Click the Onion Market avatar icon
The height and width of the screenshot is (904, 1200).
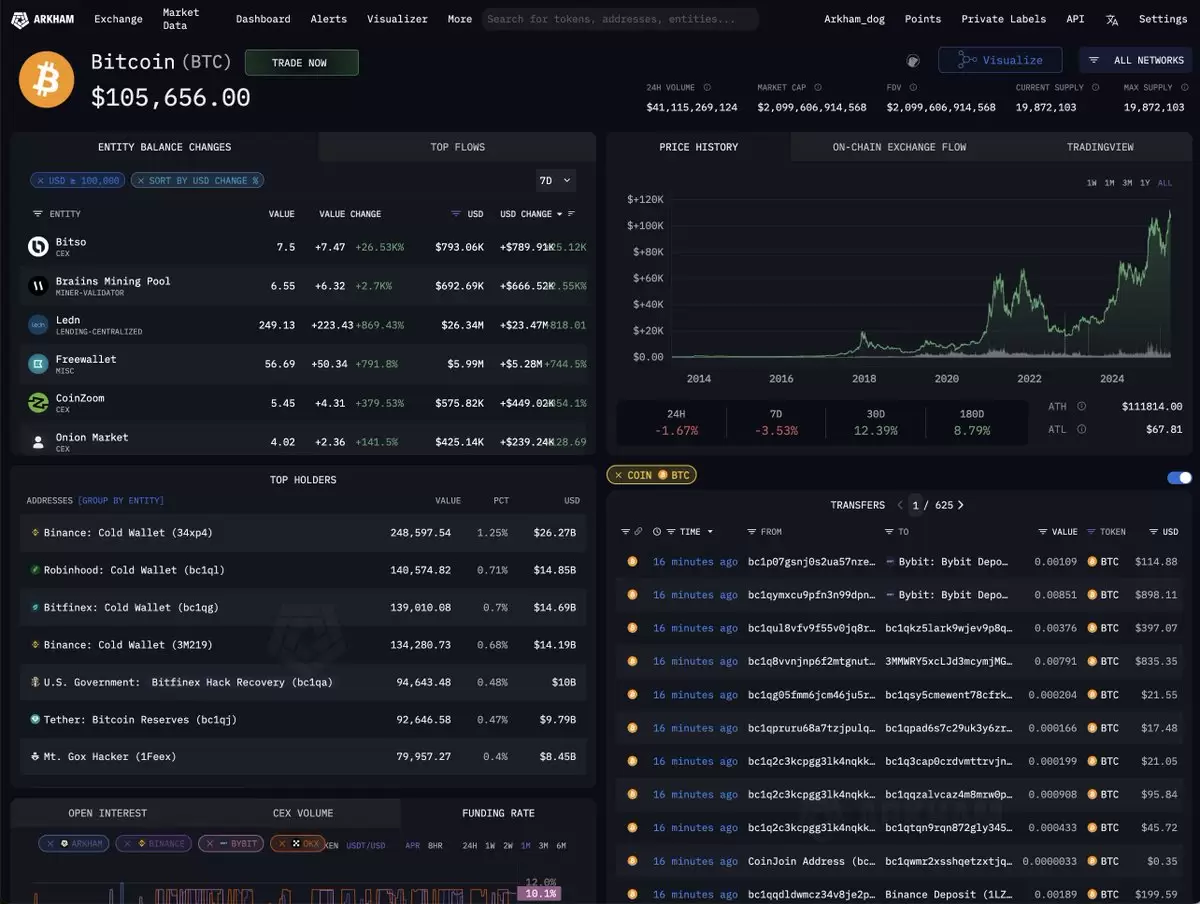point(38,442)
